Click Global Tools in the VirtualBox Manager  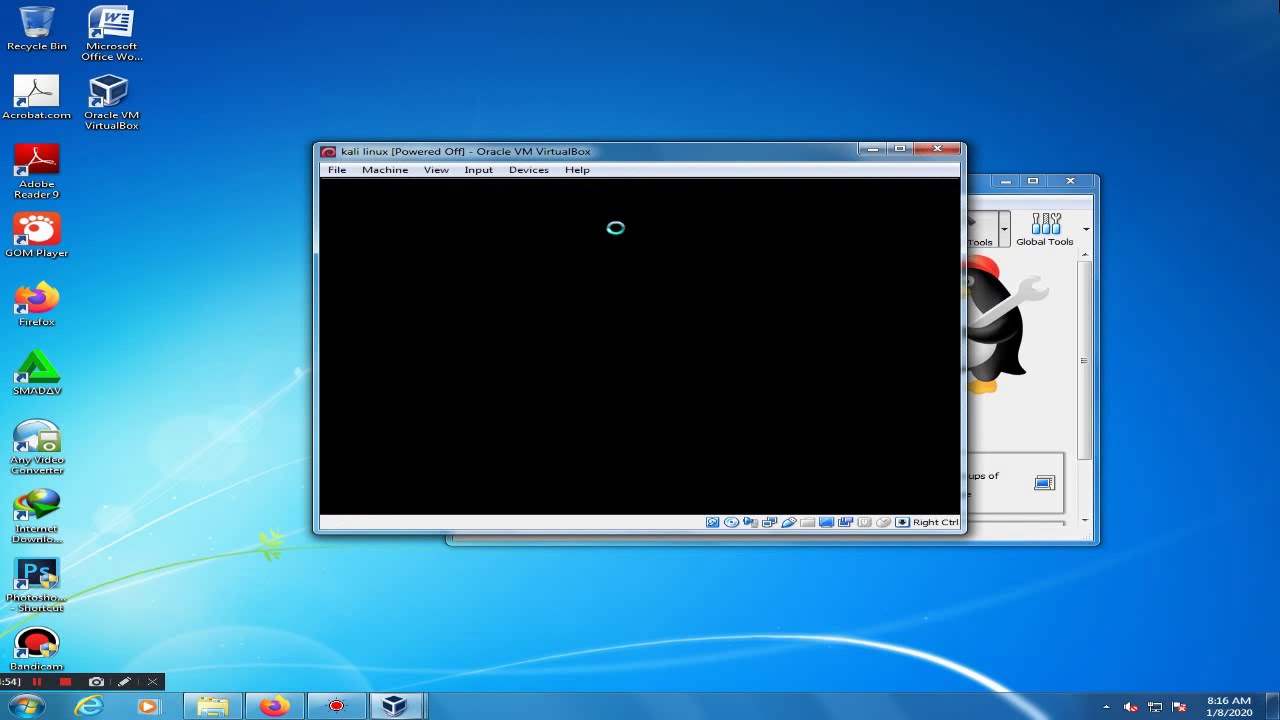[x=1045, y=230]
